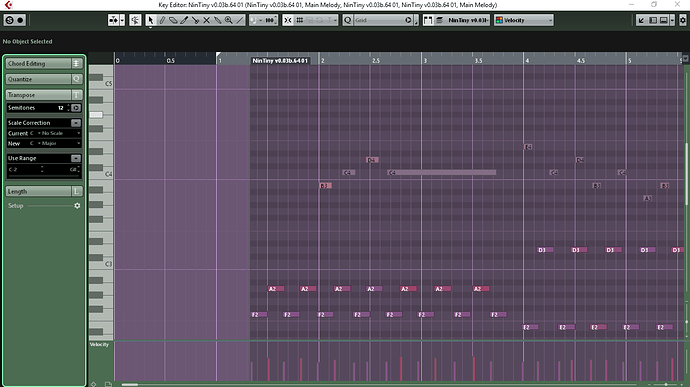Click the Use Range high value G8
The height and width of the screenshot is (387, 690).
[73, 170]
